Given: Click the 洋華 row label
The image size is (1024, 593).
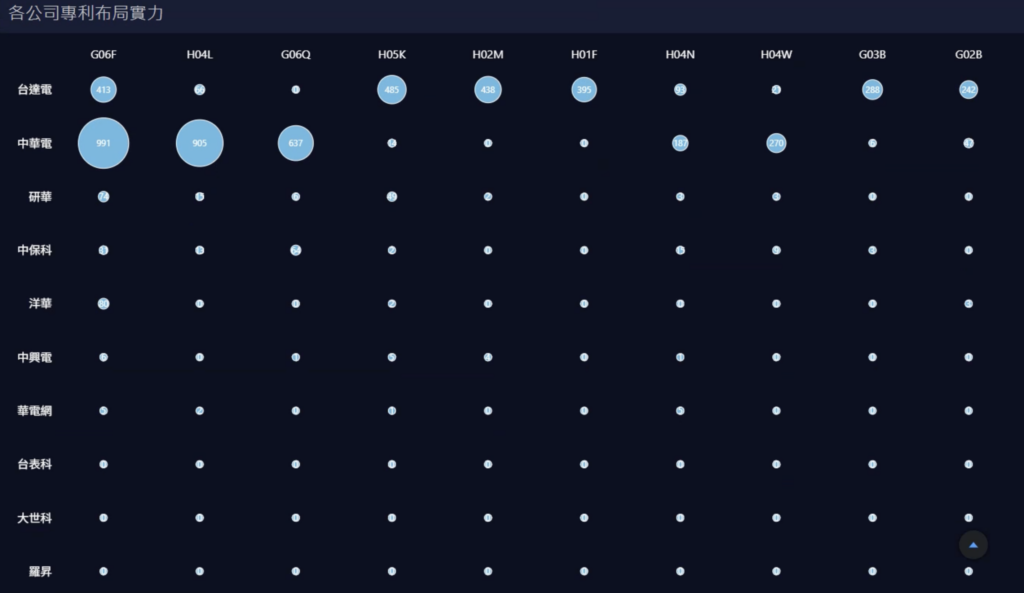Looking at the screenshot, I should 40,304.
